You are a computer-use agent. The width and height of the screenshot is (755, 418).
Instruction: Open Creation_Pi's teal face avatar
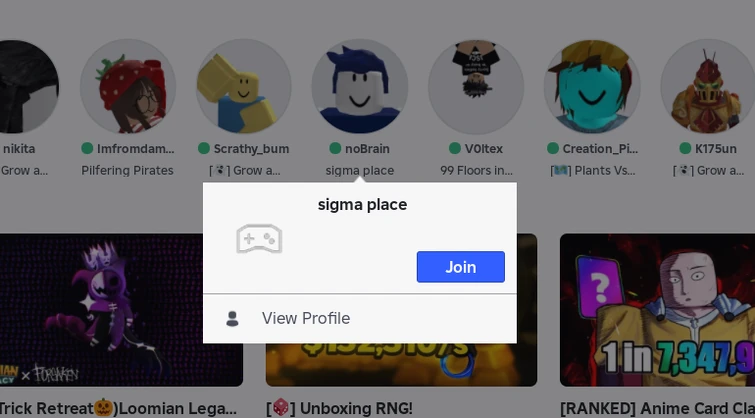(x=592, y=87)
